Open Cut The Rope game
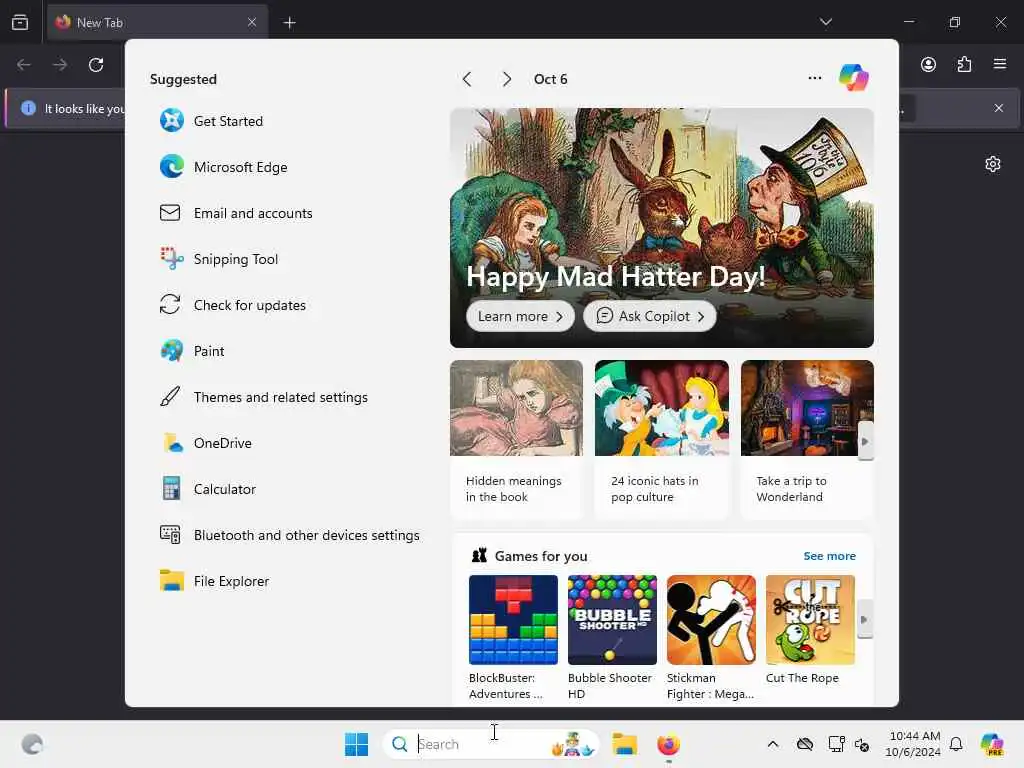 point(810,630)
